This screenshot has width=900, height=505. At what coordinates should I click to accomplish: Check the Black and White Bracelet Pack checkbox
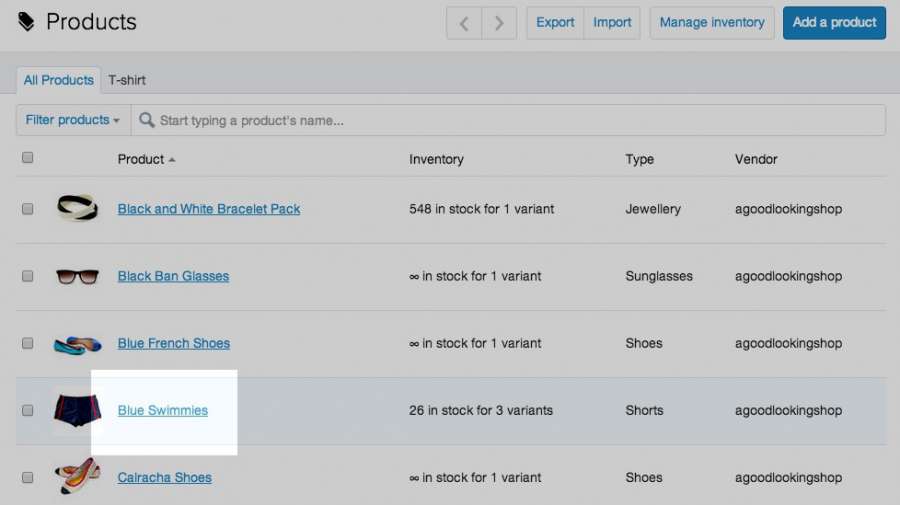(28, 209)
